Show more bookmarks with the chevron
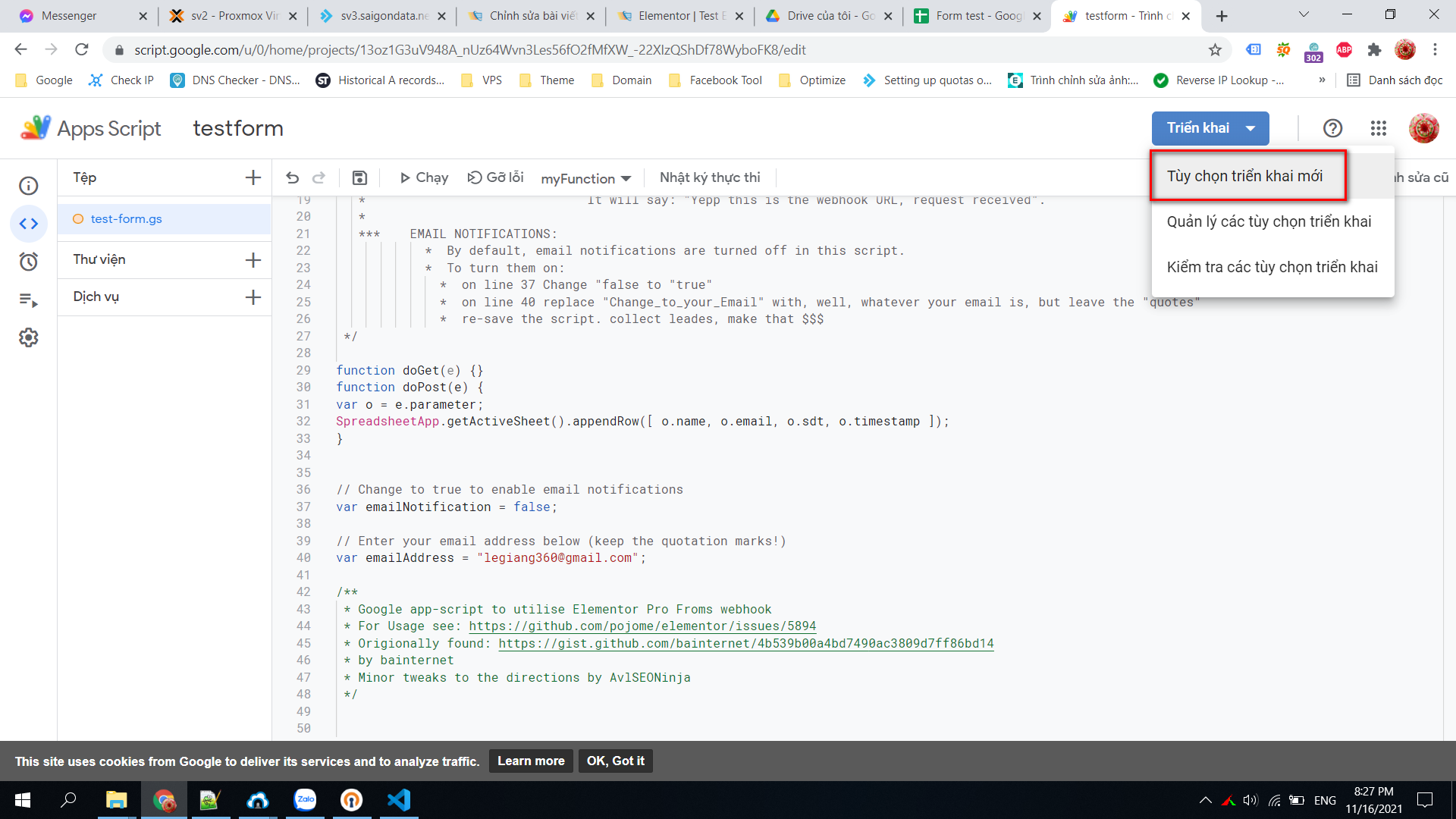This screenshot has height=819, width=1456. click(1322, 80)
